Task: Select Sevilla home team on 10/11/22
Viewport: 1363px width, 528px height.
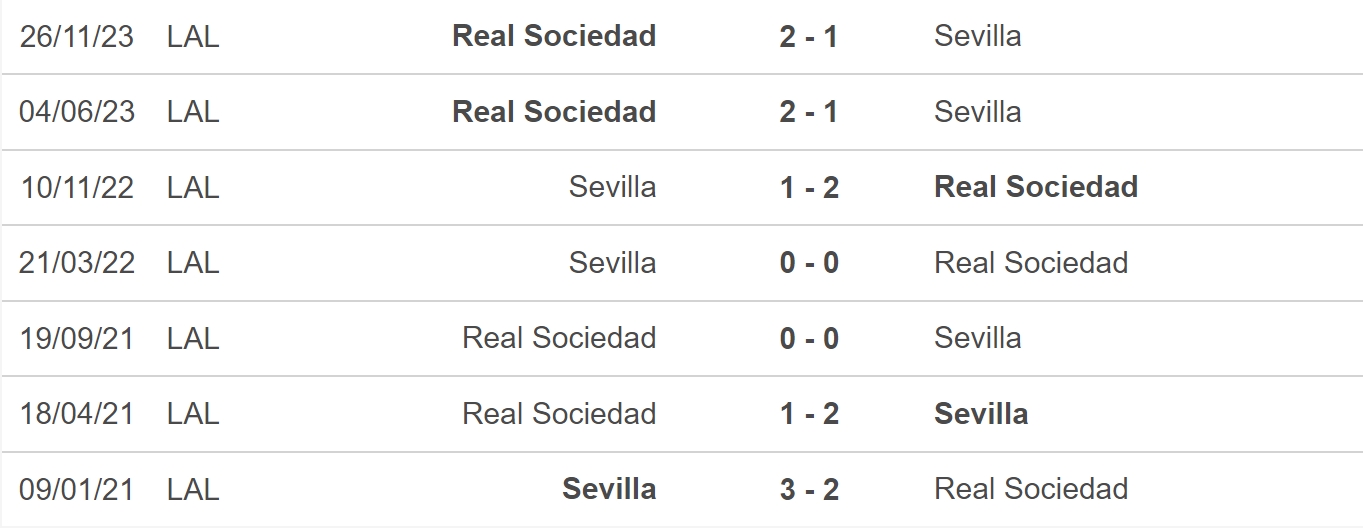Action: pos(612,187)
